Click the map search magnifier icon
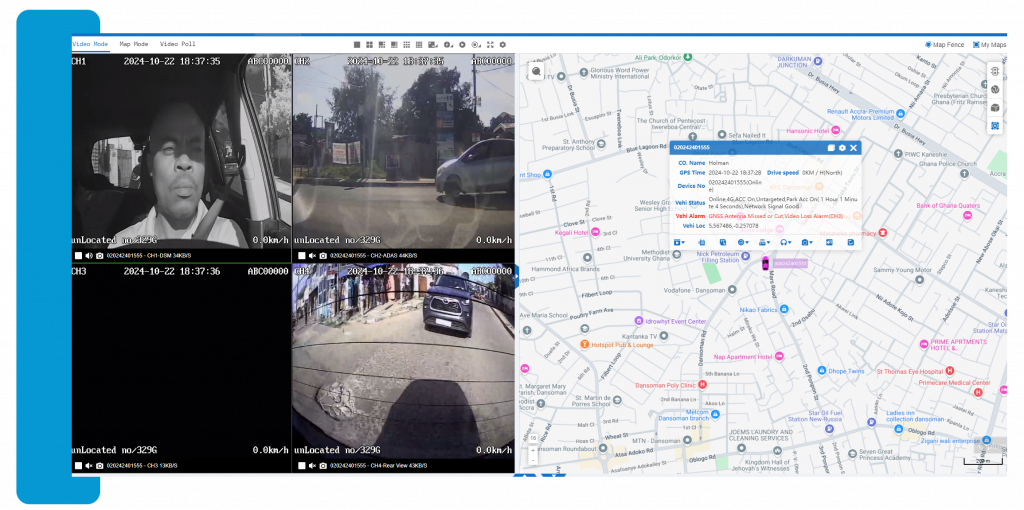 click(537, 72)
